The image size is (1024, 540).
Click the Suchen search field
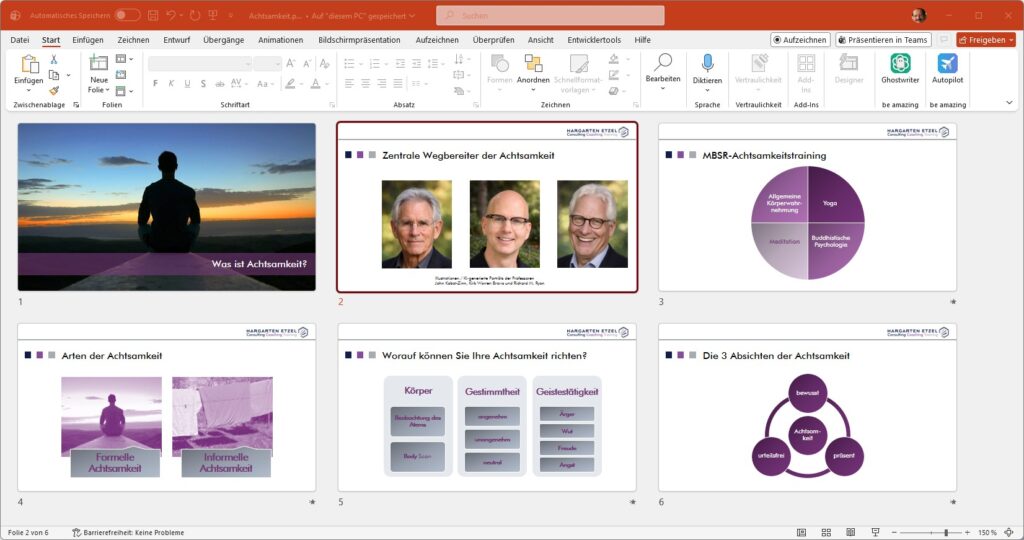coord(550,15)
